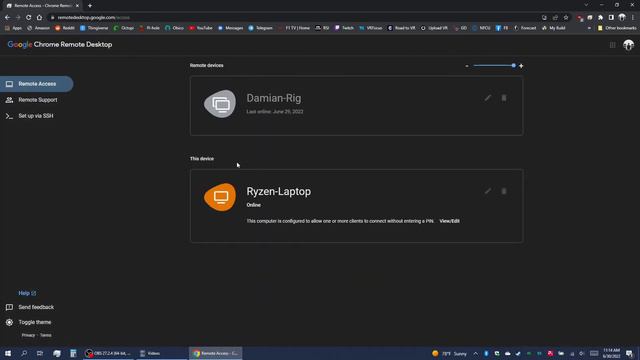Reload the current page

click(29, 18)
